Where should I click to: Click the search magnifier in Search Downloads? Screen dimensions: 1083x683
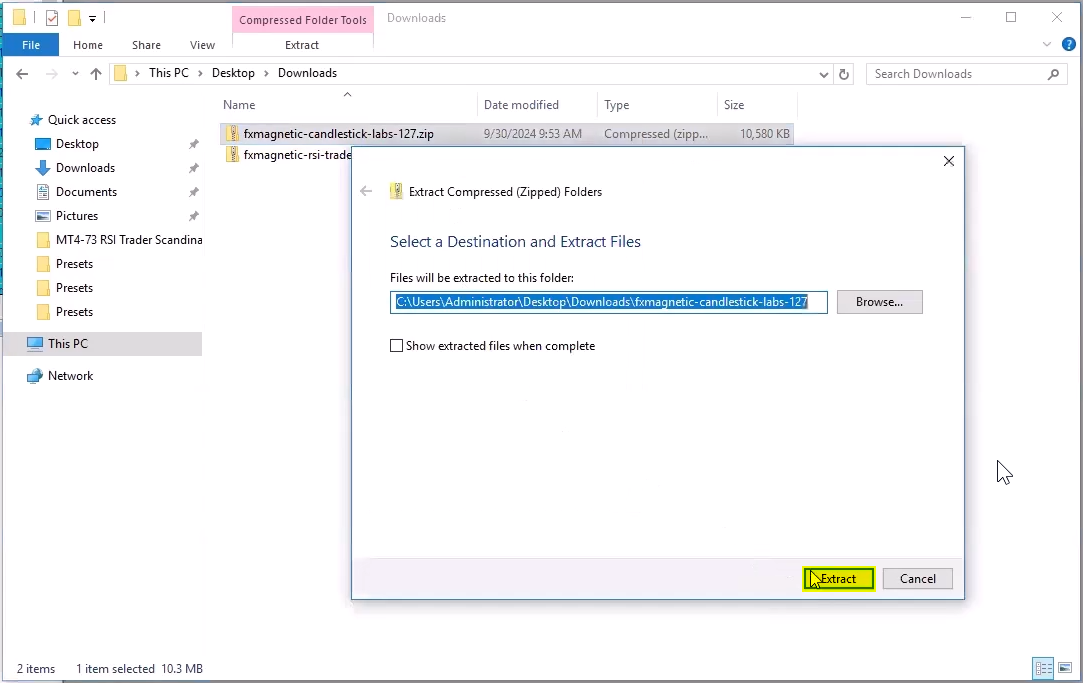[x=1053, y=74]
